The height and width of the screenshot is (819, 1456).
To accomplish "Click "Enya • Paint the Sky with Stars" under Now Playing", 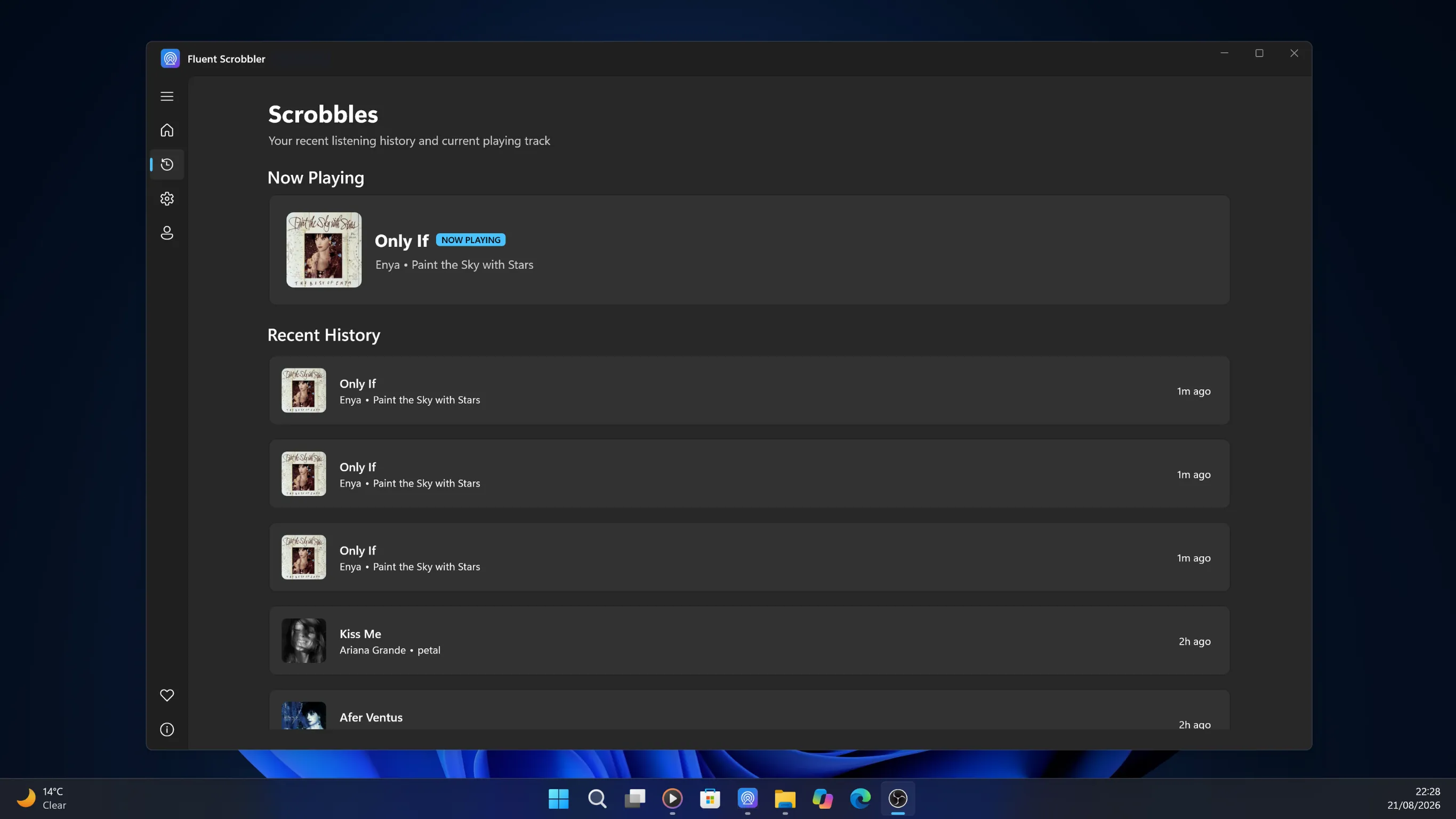I will 454,264.
